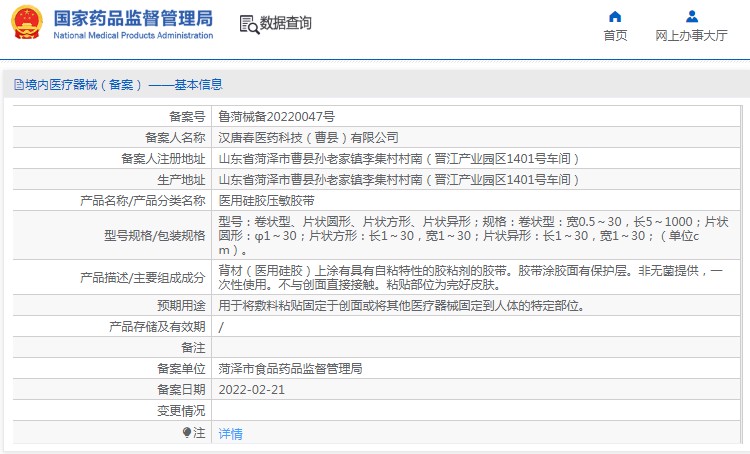
Task: Click the national emblem logo
Action: click(x=27, y=22)
